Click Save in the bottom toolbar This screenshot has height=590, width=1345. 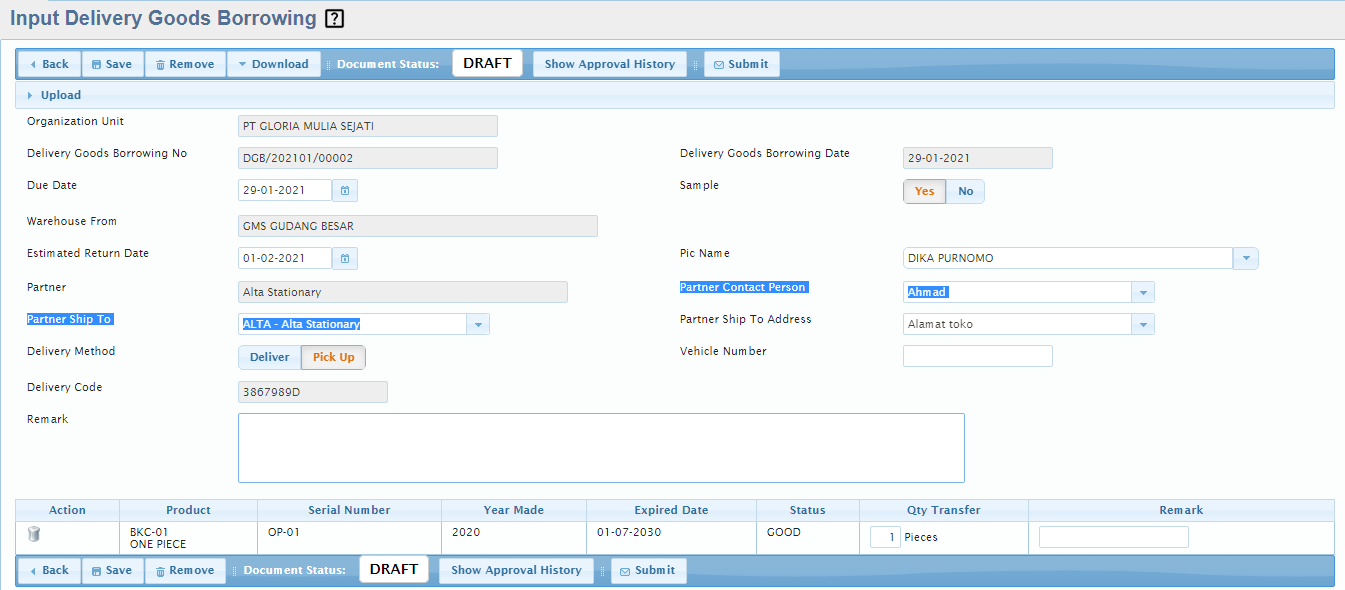[x=112, y=570]
